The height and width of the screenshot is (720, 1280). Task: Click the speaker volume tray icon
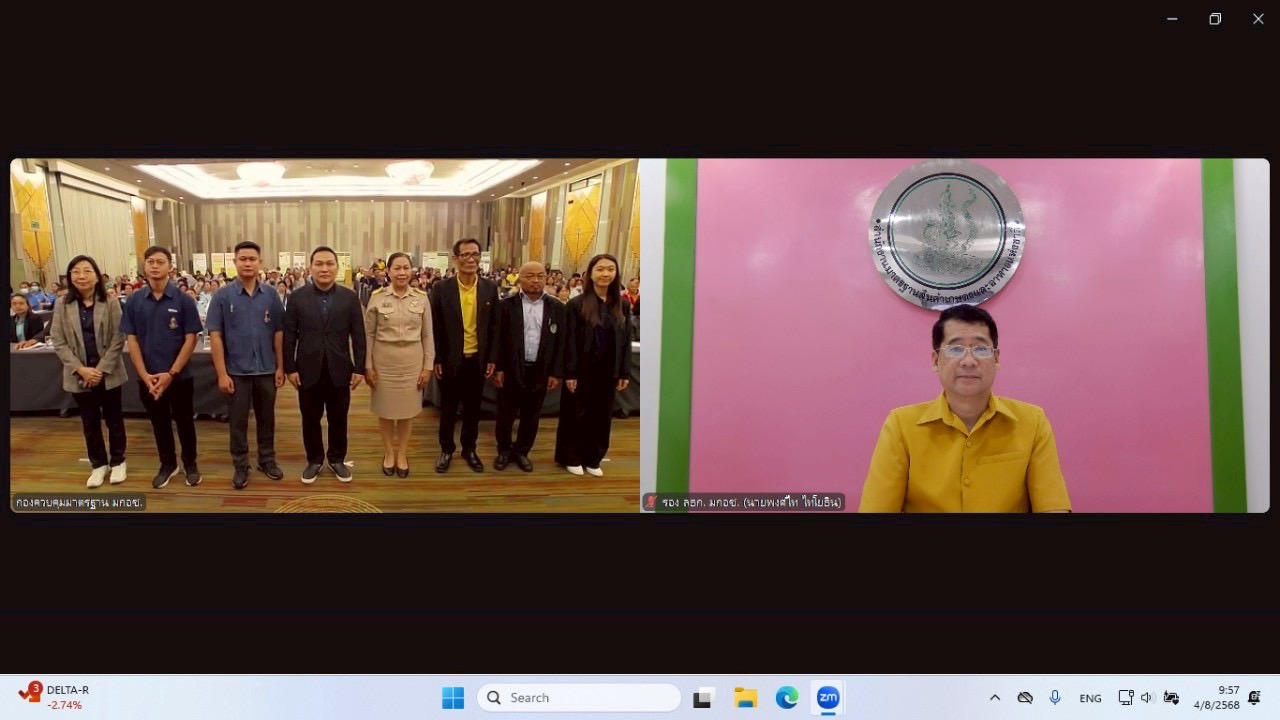pos(1146,698)
